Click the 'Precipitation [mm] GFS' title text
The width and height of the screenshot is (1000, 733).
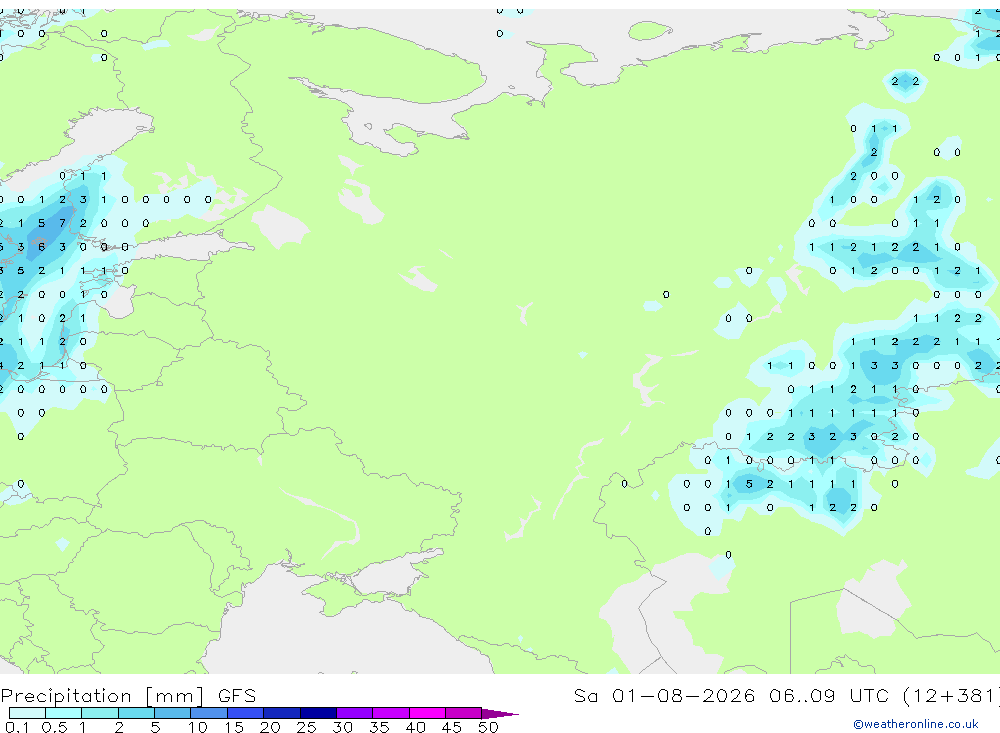click(128, 695)
